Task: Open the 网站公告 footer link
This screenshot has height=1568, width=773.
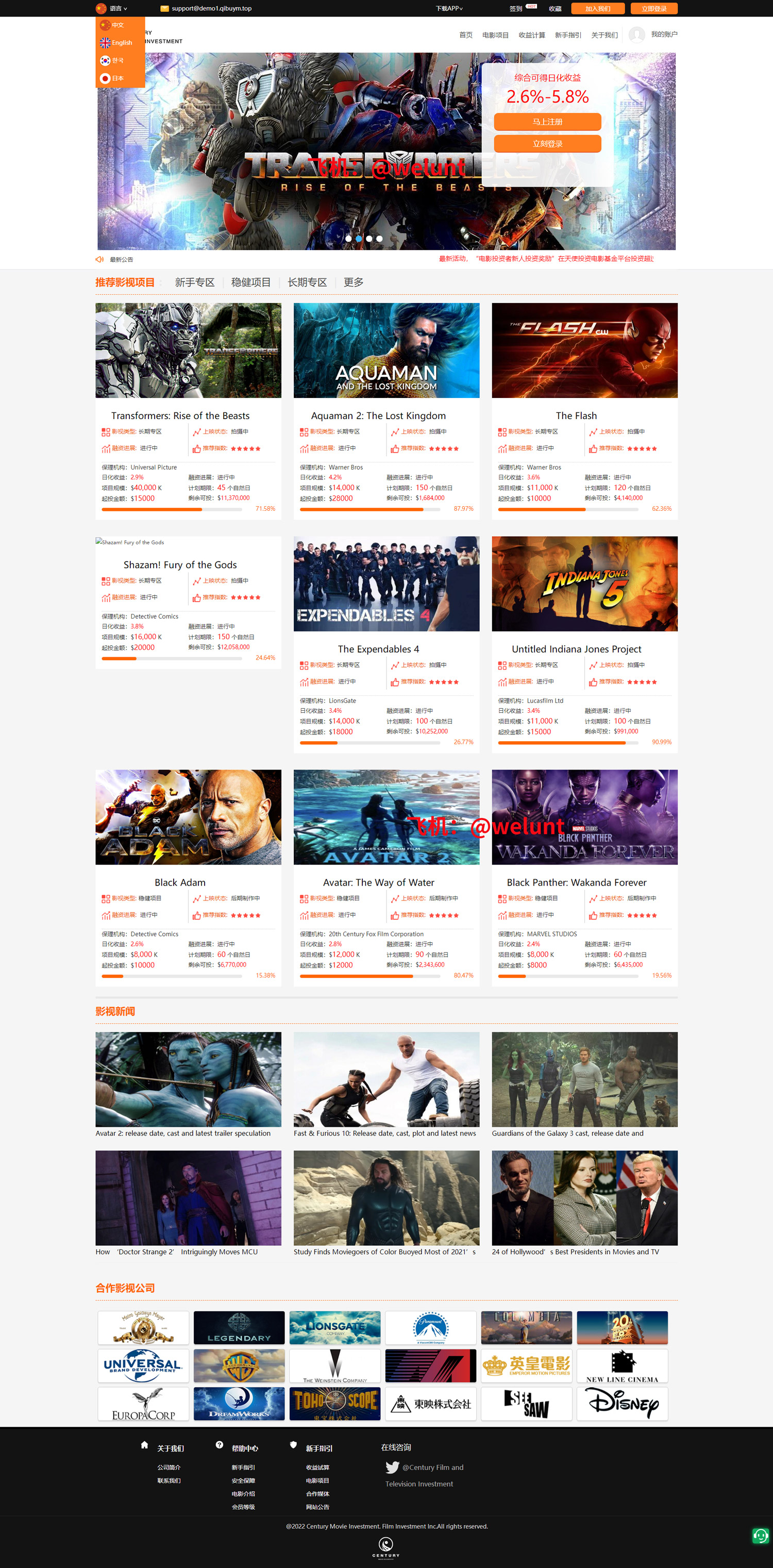Action: tap(318, 1507)
